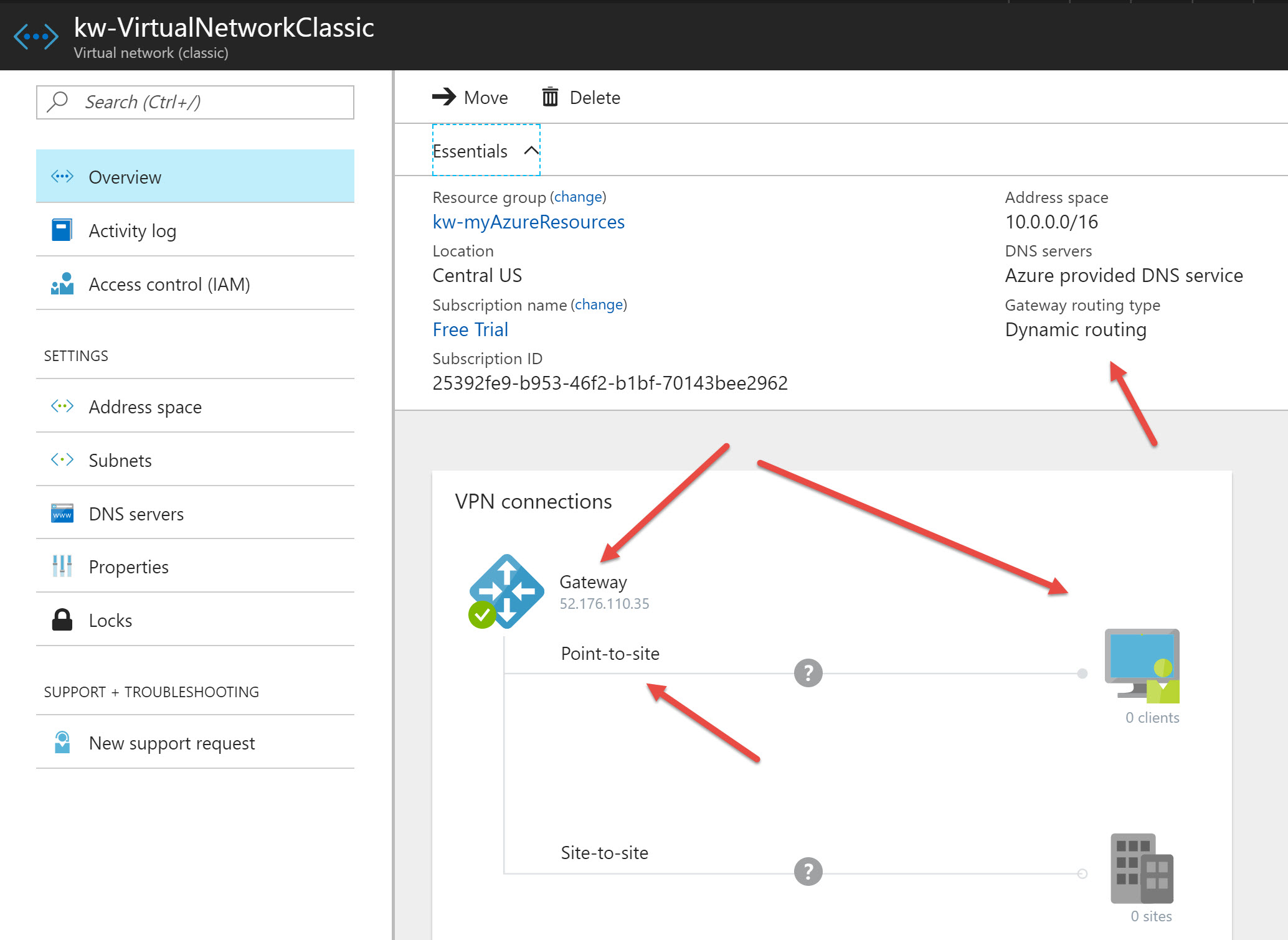This screenshot has height=940, width=1288.
Task: Click the 0 clients label
Action: tap(1152, 718)
